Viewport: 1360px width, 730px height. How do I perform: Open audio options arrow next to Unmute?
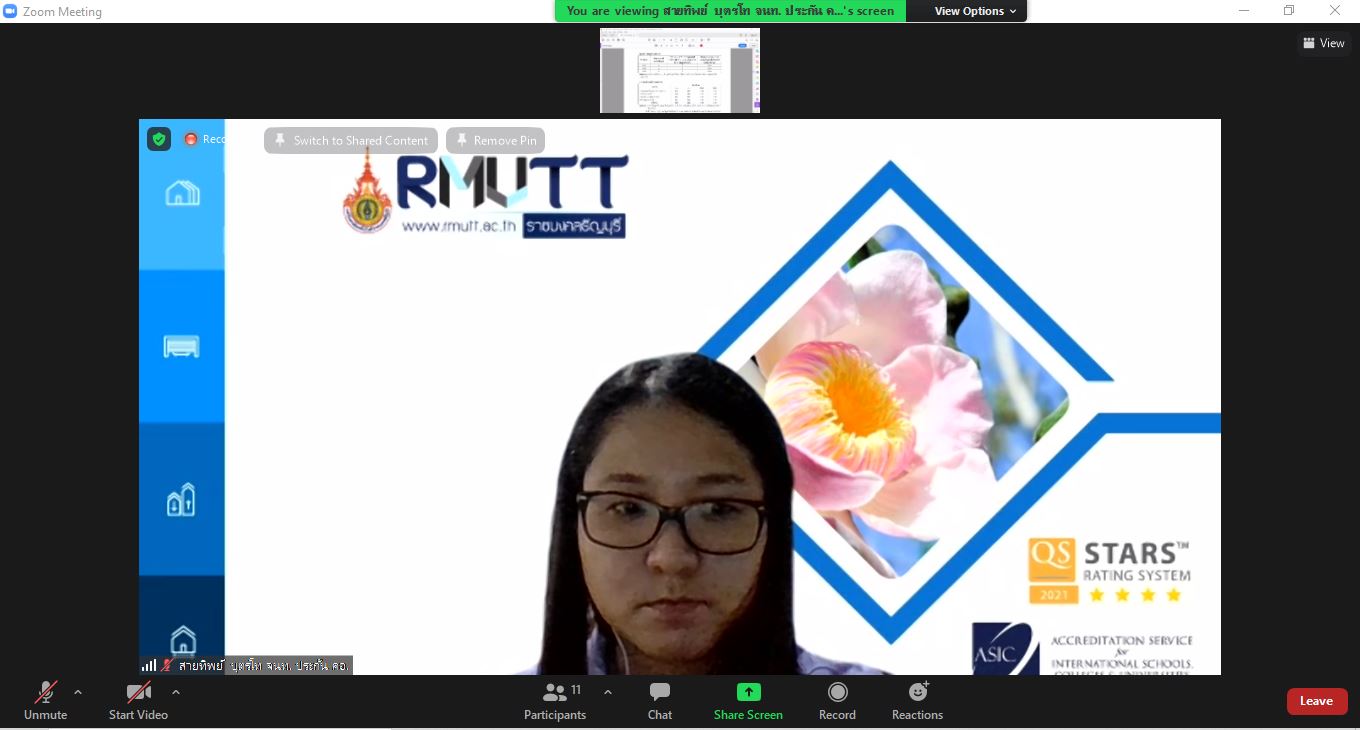click(78, 692)
